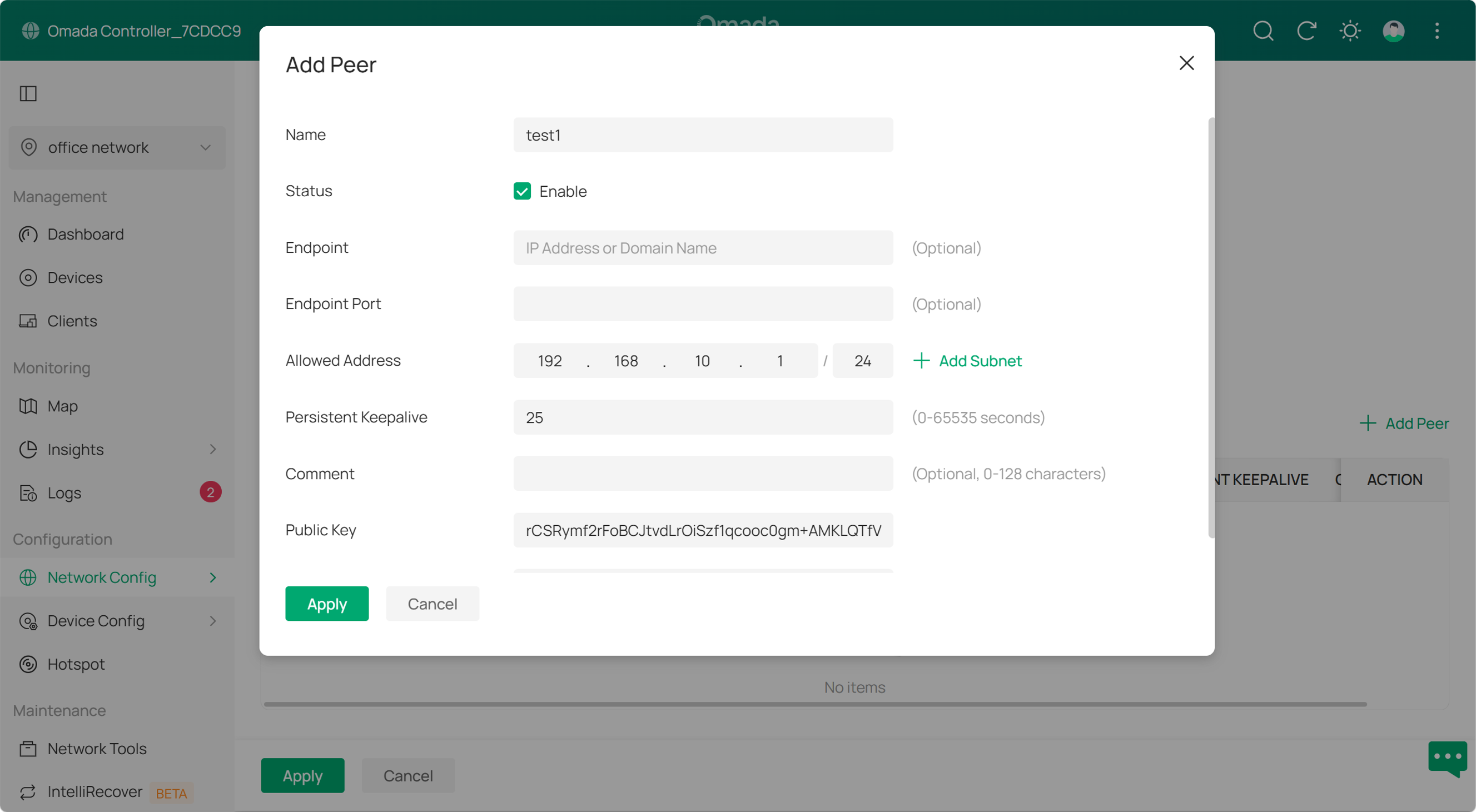Click the background page Apply button
Screen dimensions: 1476x812
click(302, 775)
